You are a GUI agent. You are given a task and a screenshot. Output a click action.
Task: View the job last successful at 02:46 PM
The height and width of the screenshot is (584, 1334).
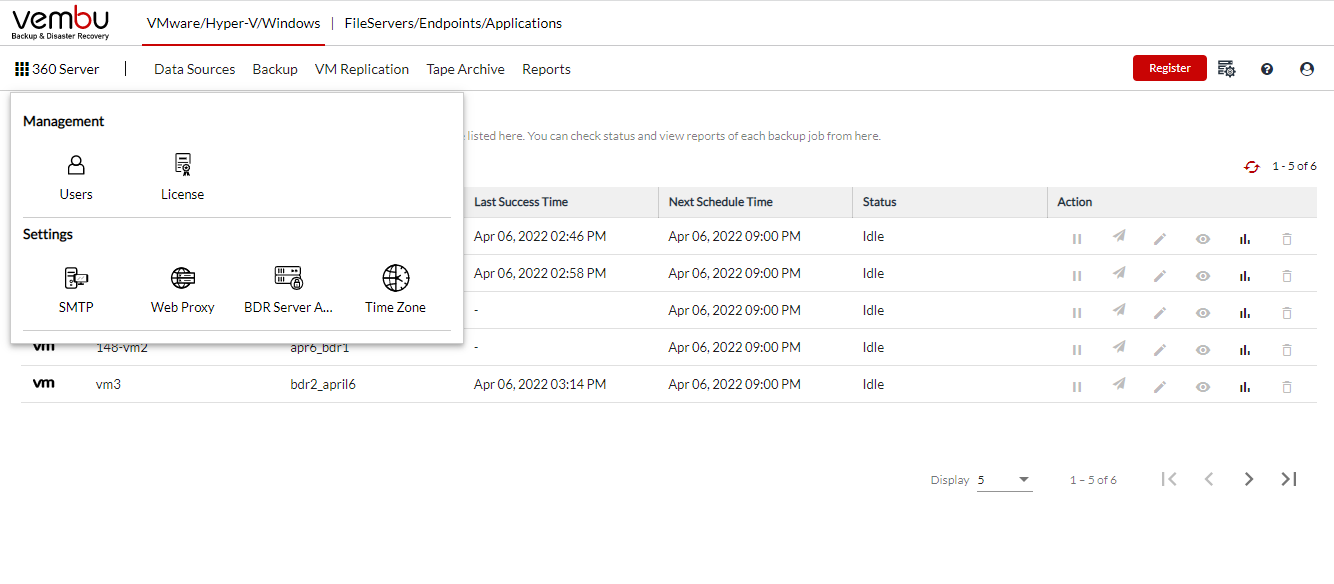pyautogui.click(x=1203, y=238)
